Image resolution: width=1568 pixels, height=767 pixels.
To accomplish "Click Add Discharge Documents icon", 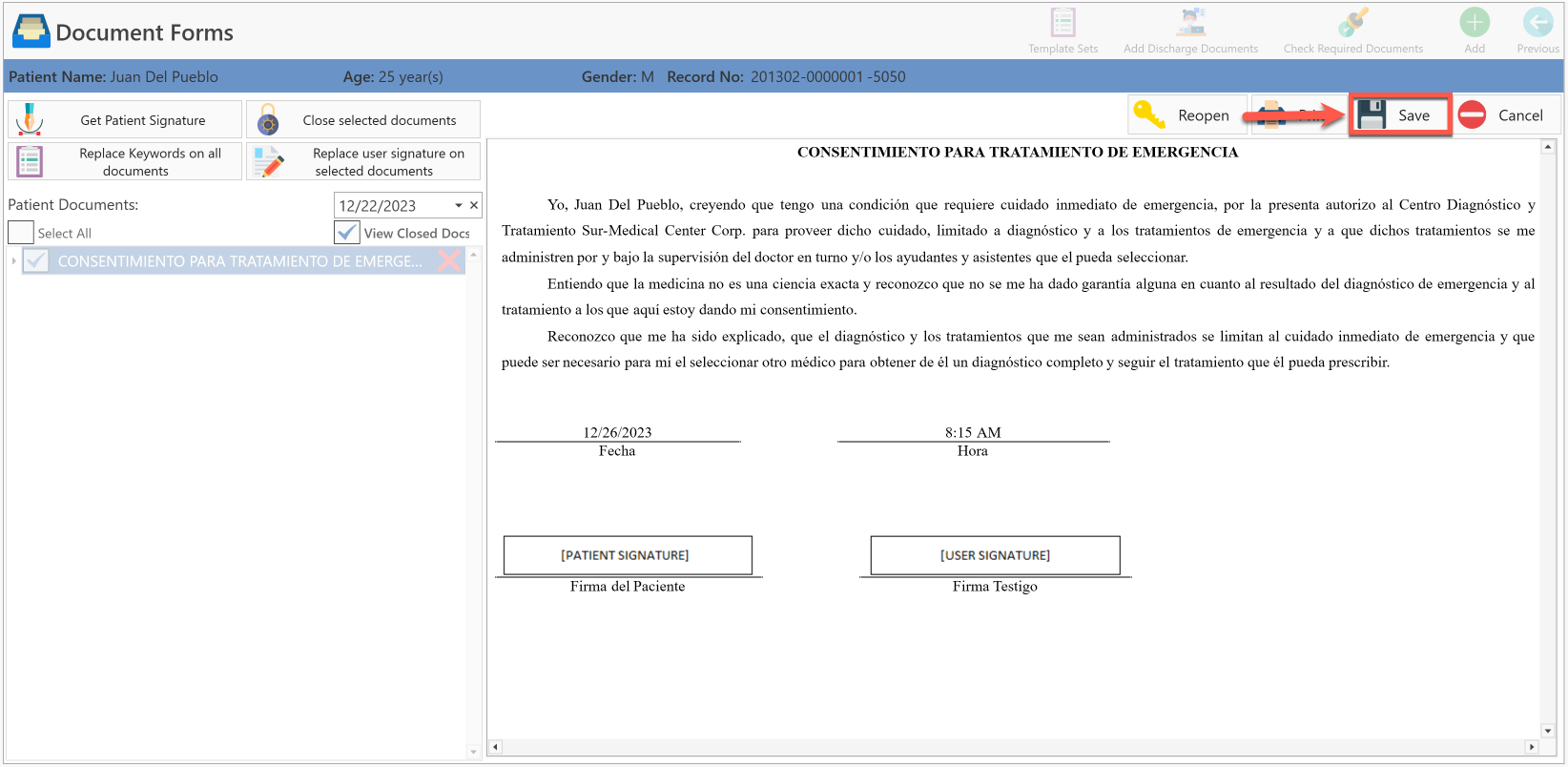I will (x=1190, y=22).
